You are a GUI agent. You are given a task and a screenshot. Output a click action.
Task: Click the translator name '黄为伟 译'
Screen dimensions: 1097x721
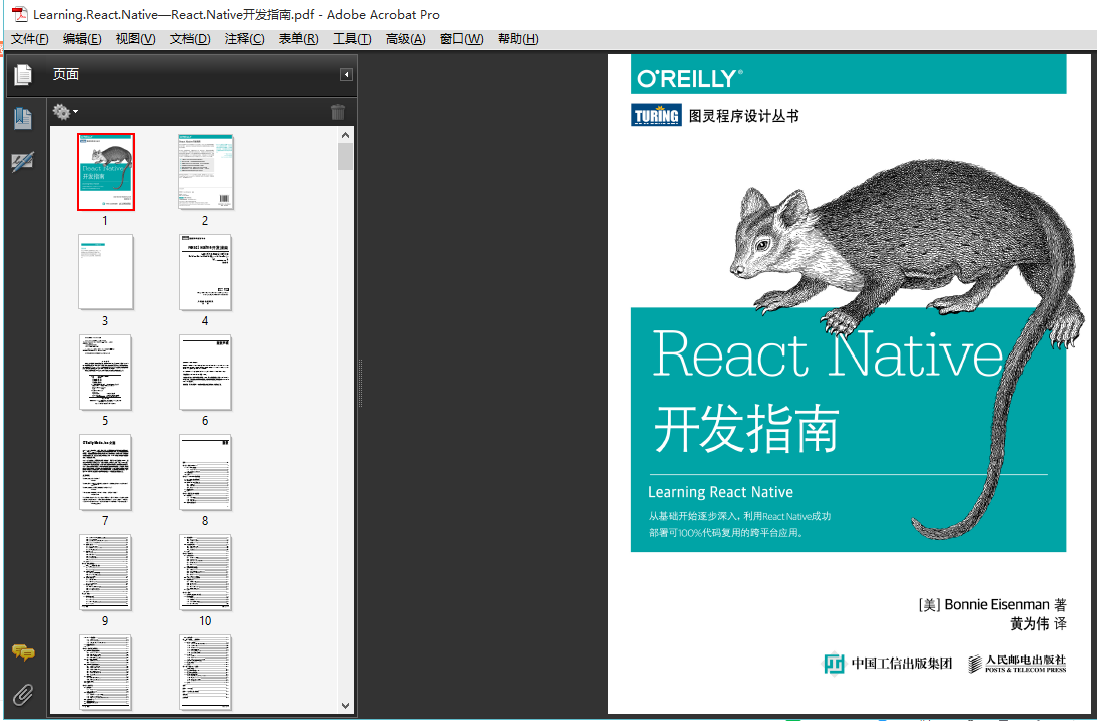point(1038,623)
